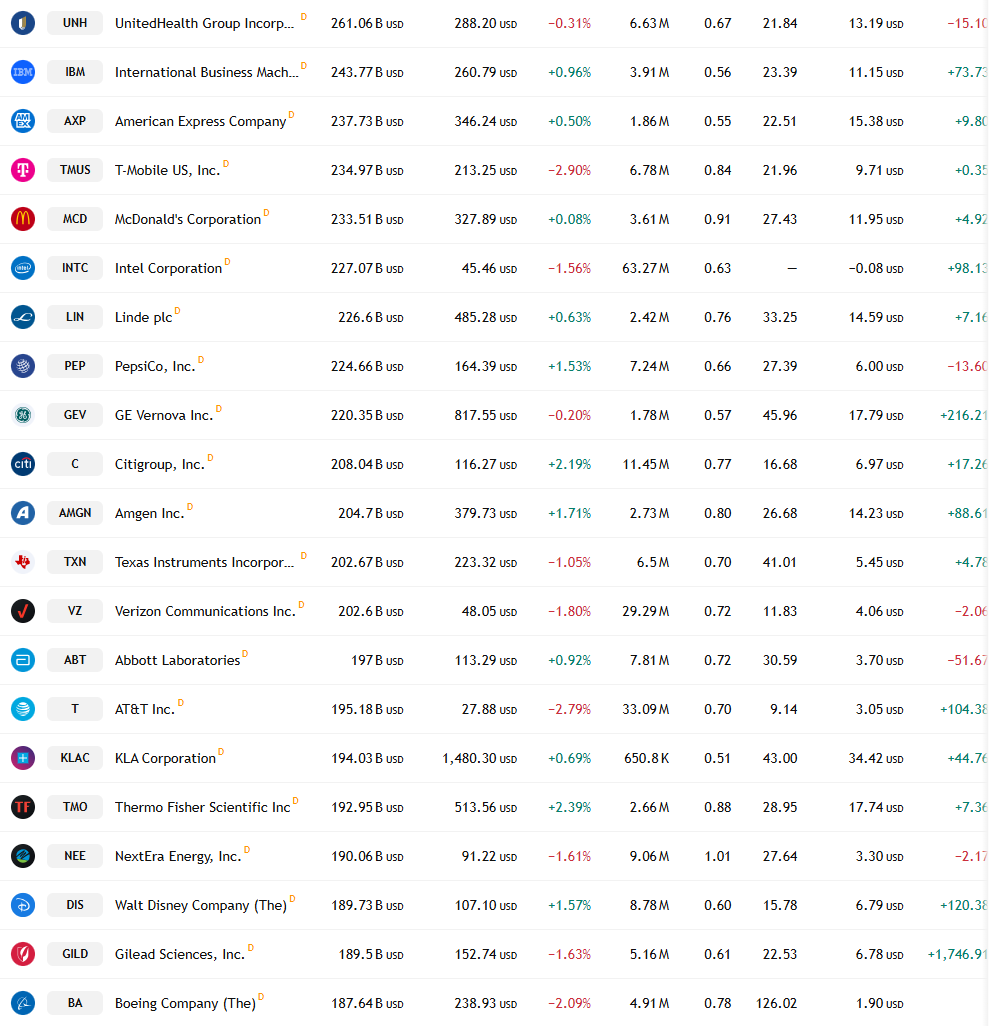Open the PEP ticker badge

(75, 366)
